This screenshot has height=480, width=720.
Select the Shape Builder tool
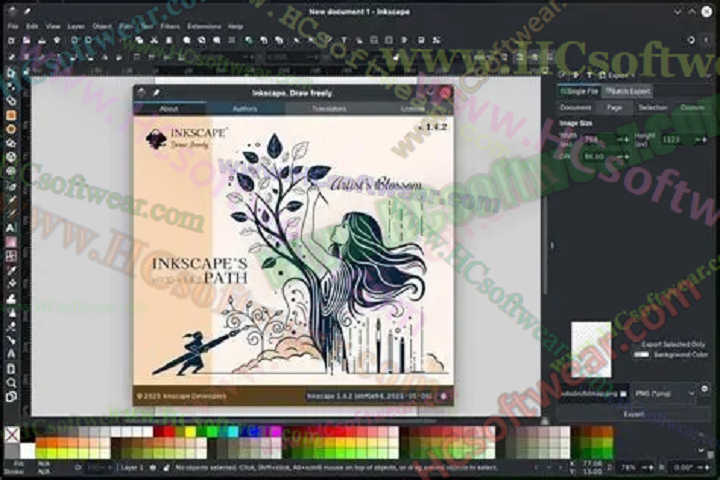click(11, 101)
